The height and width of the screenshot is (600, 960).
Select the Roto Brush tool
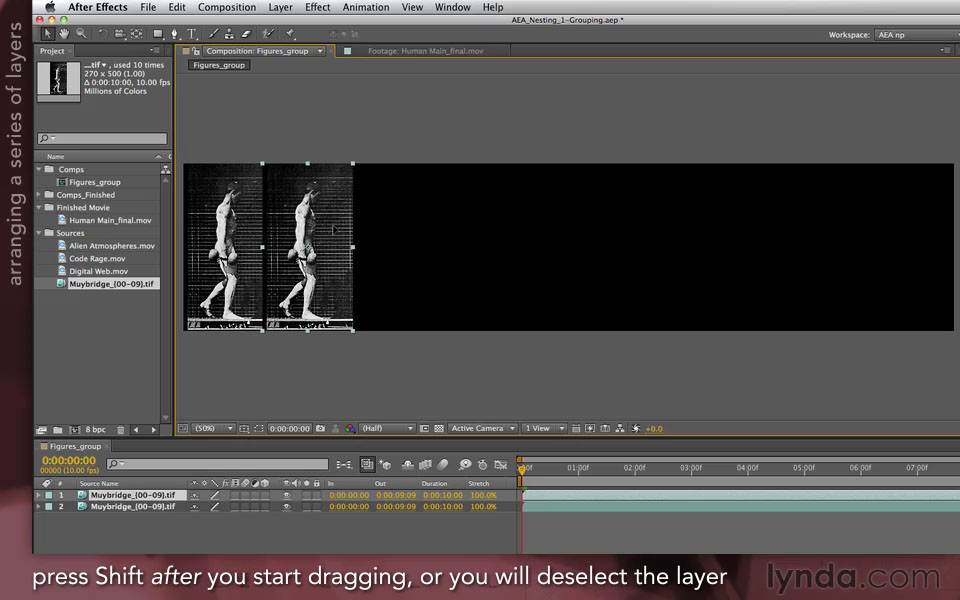pyautogui.click(x=268, y=34)
